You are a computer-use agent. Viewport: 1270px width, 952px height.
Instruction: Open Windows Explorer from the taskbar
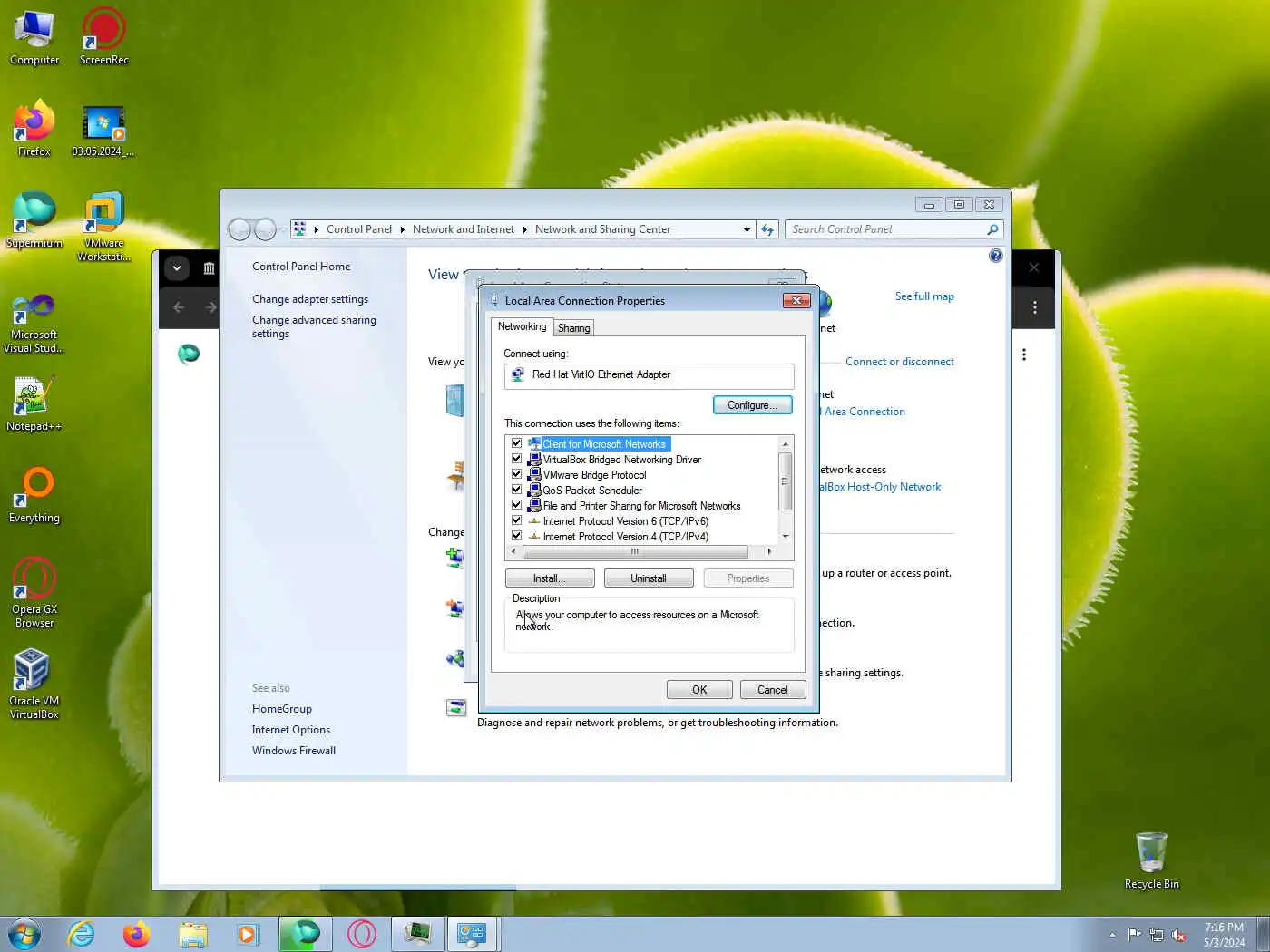point(193,934)
